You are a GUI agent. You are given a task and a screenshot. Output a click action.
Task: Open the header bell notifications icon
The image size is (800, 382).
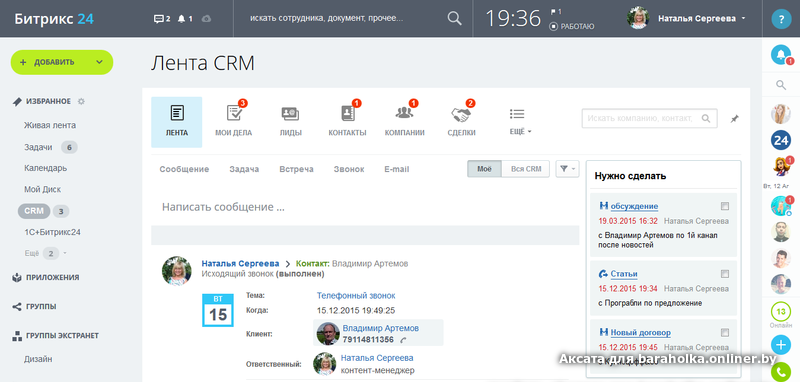point(182,19)
